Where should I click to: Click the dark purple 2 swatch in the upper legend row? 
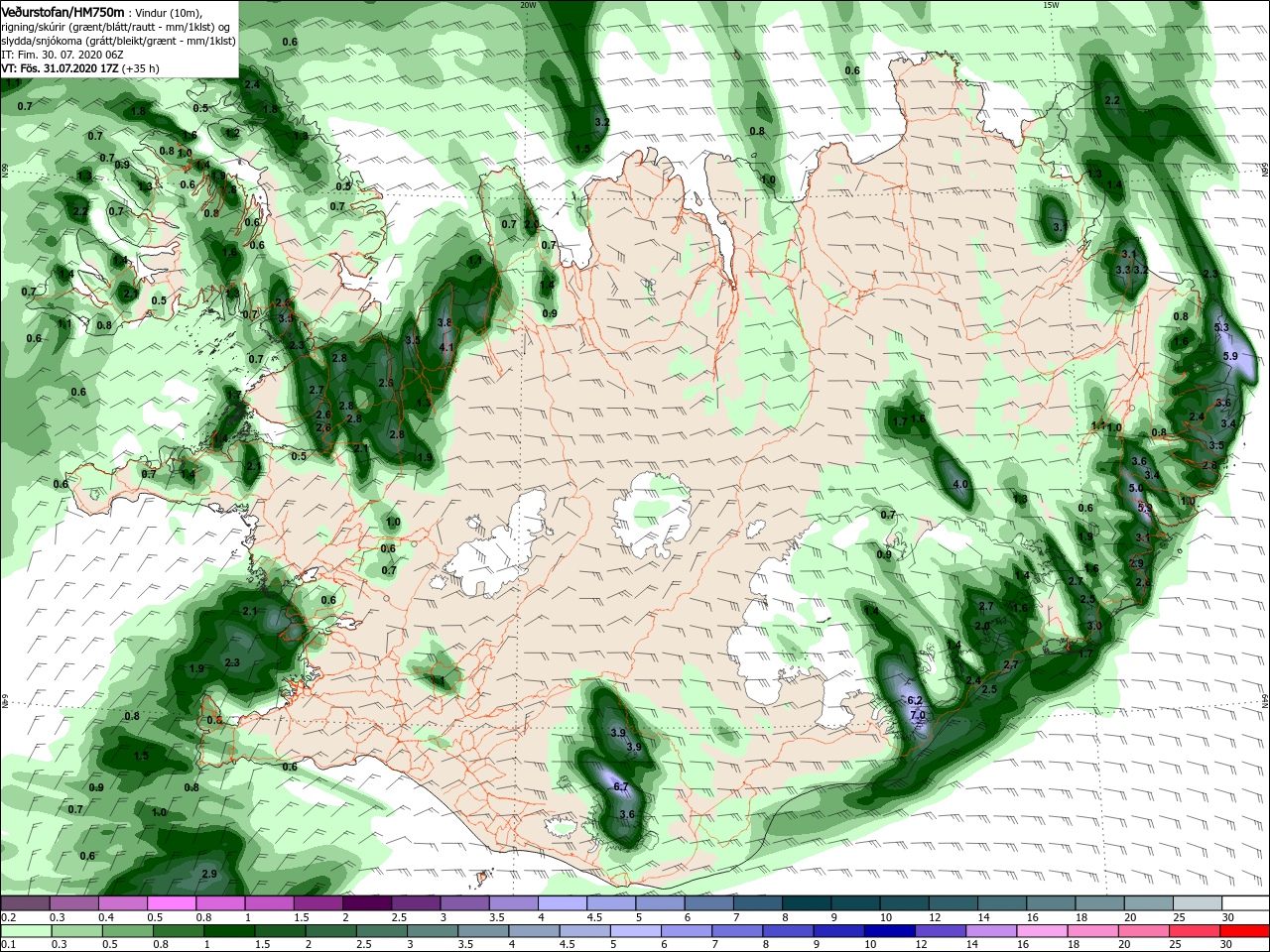coord(366,903)
